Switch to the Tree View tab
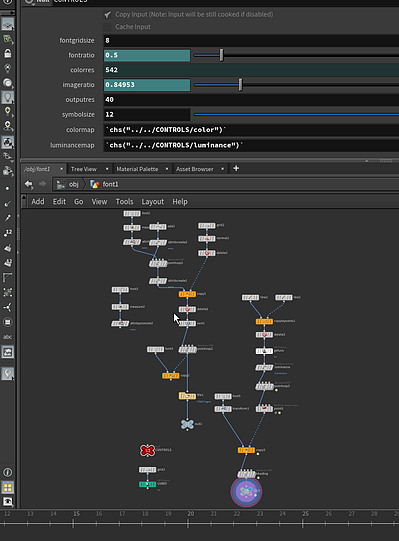 84,169
